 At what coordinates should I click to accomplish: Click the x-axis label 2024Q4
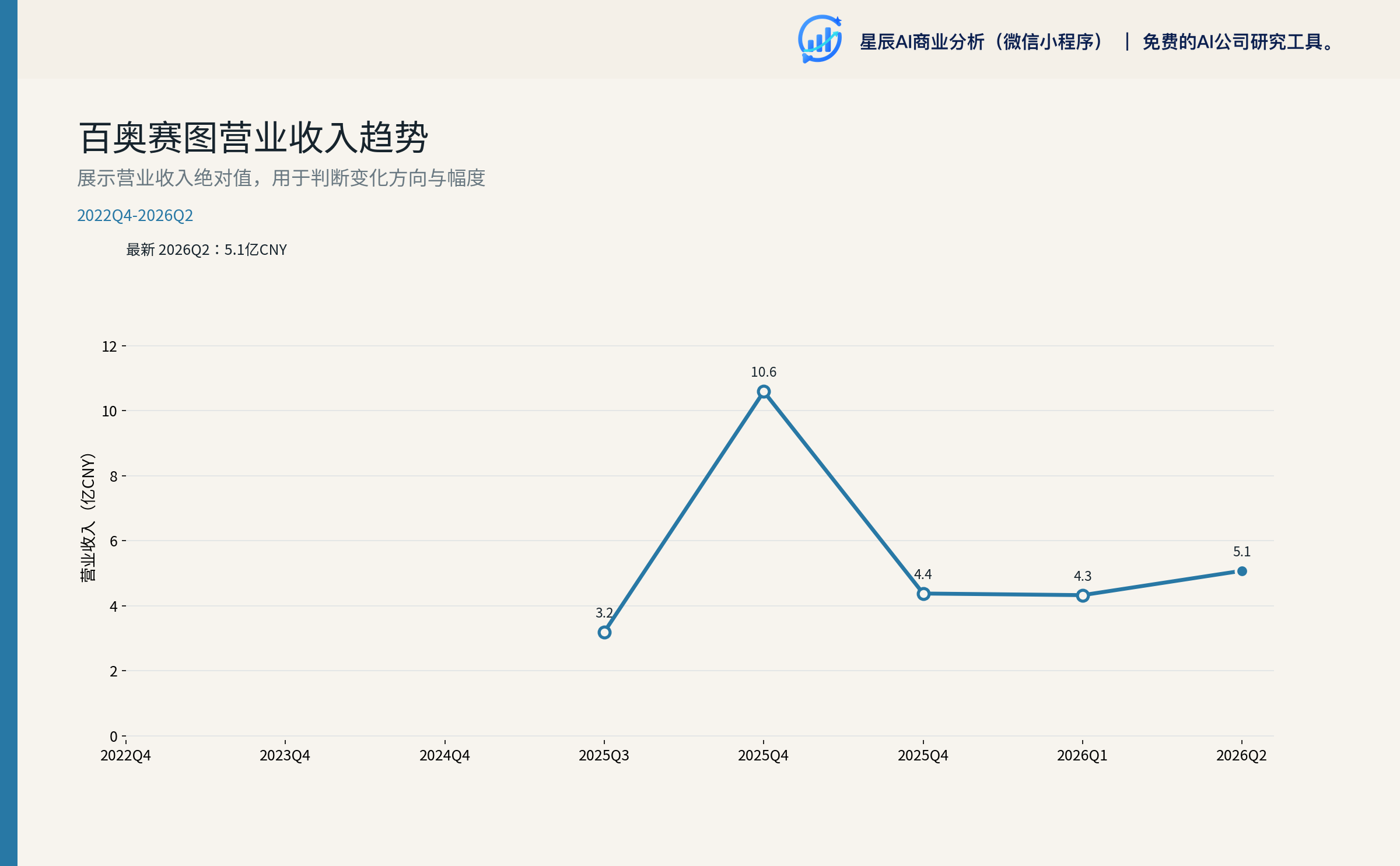(444, 756)
